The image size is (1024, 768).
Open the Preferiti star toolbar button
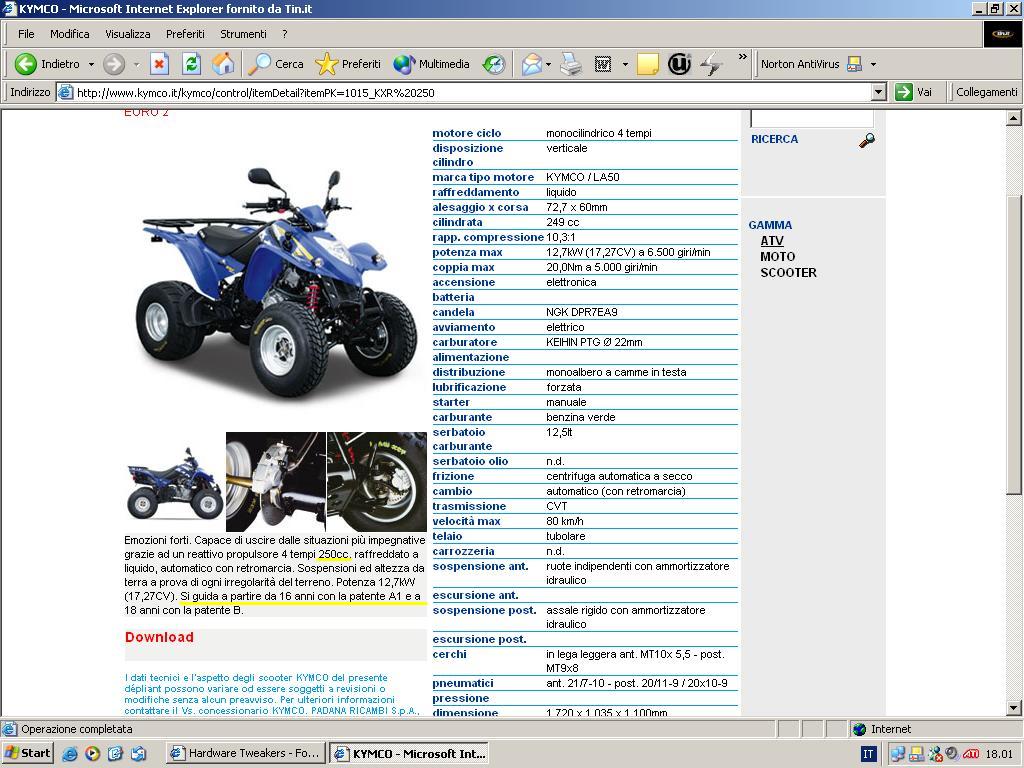pyautogui.click(x=348, y=64)
